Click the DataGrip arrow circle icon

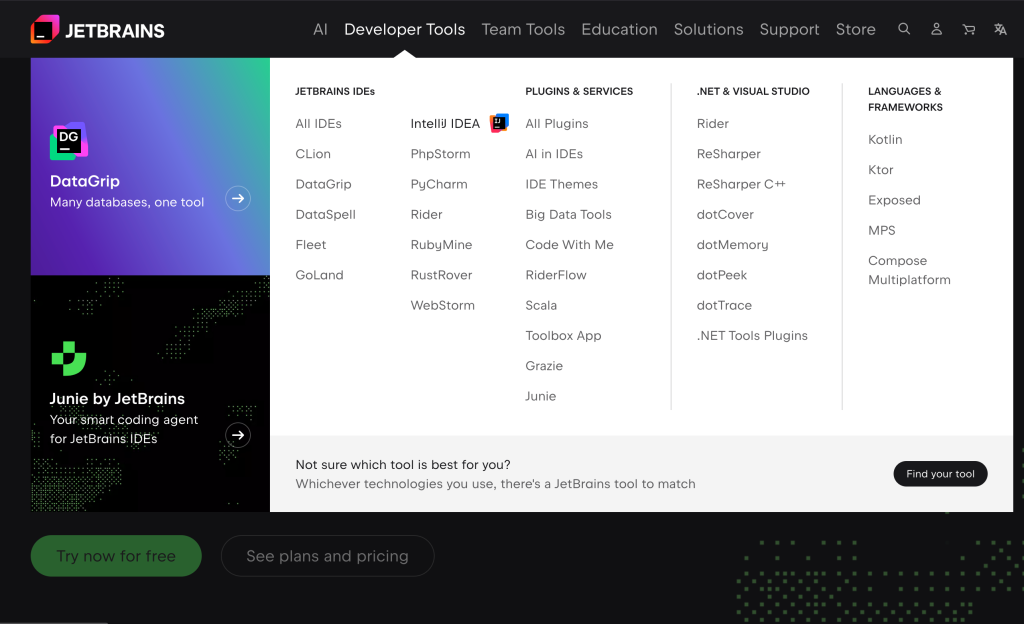(238, 198)
